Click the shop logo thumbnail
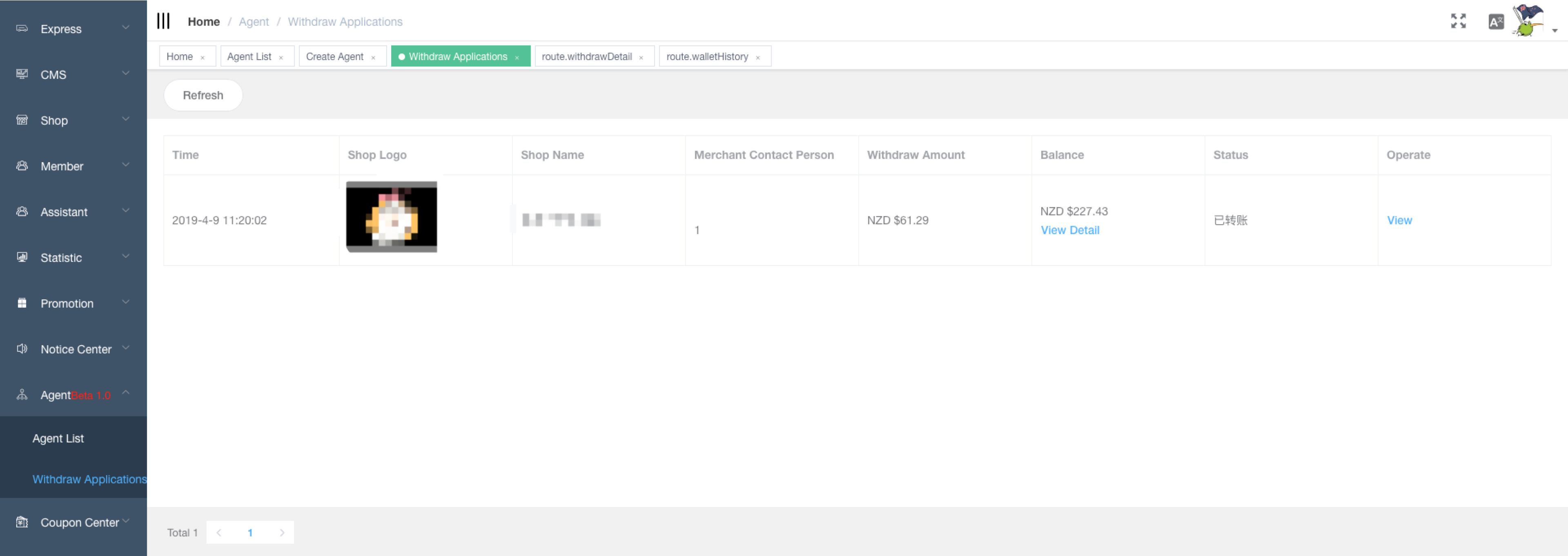Image resolution: width=1568 pixels, height=556 pixels. pyautogui.click(x=392, y=217)
